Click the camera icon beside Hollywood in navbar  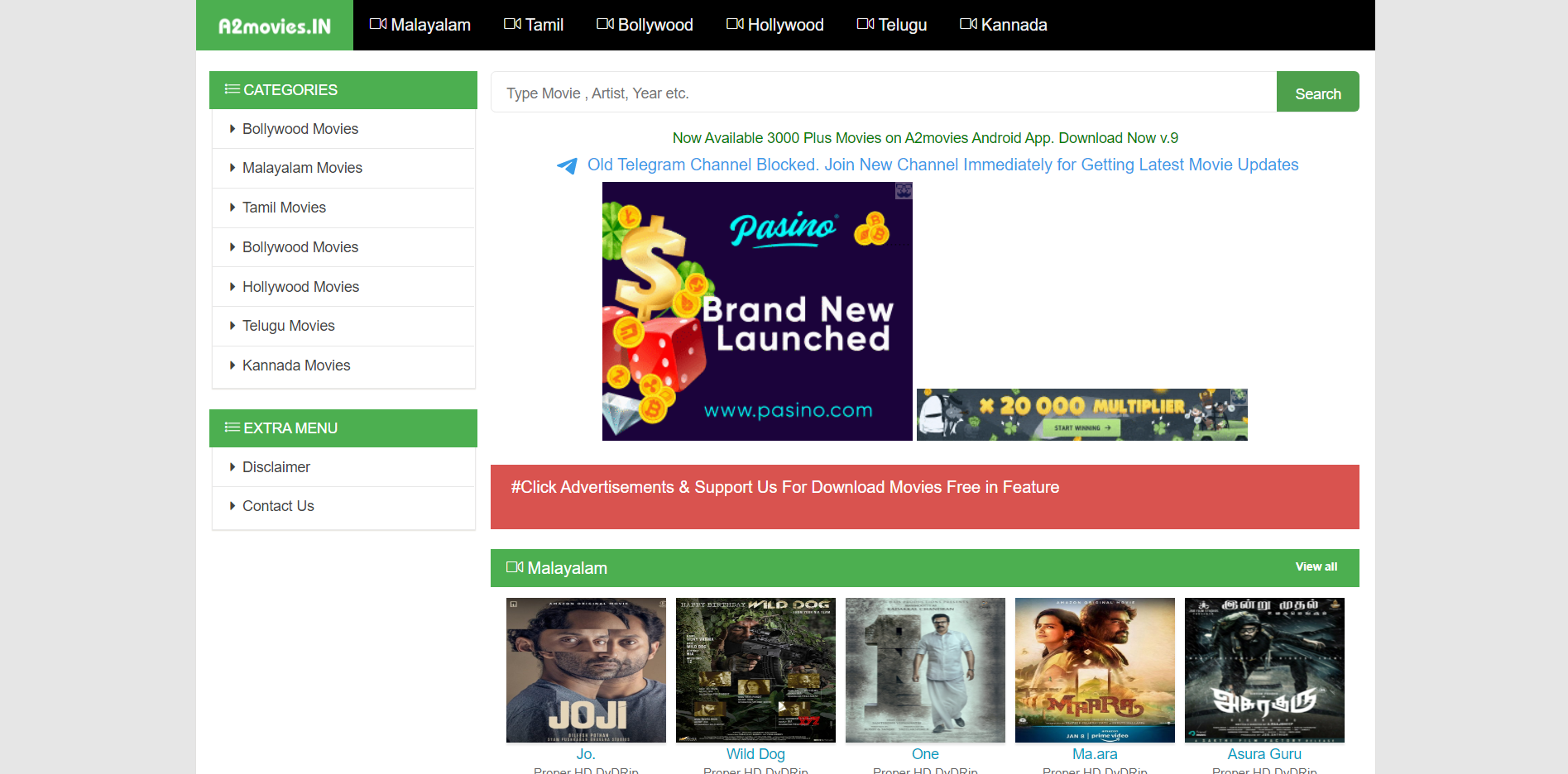735,24
